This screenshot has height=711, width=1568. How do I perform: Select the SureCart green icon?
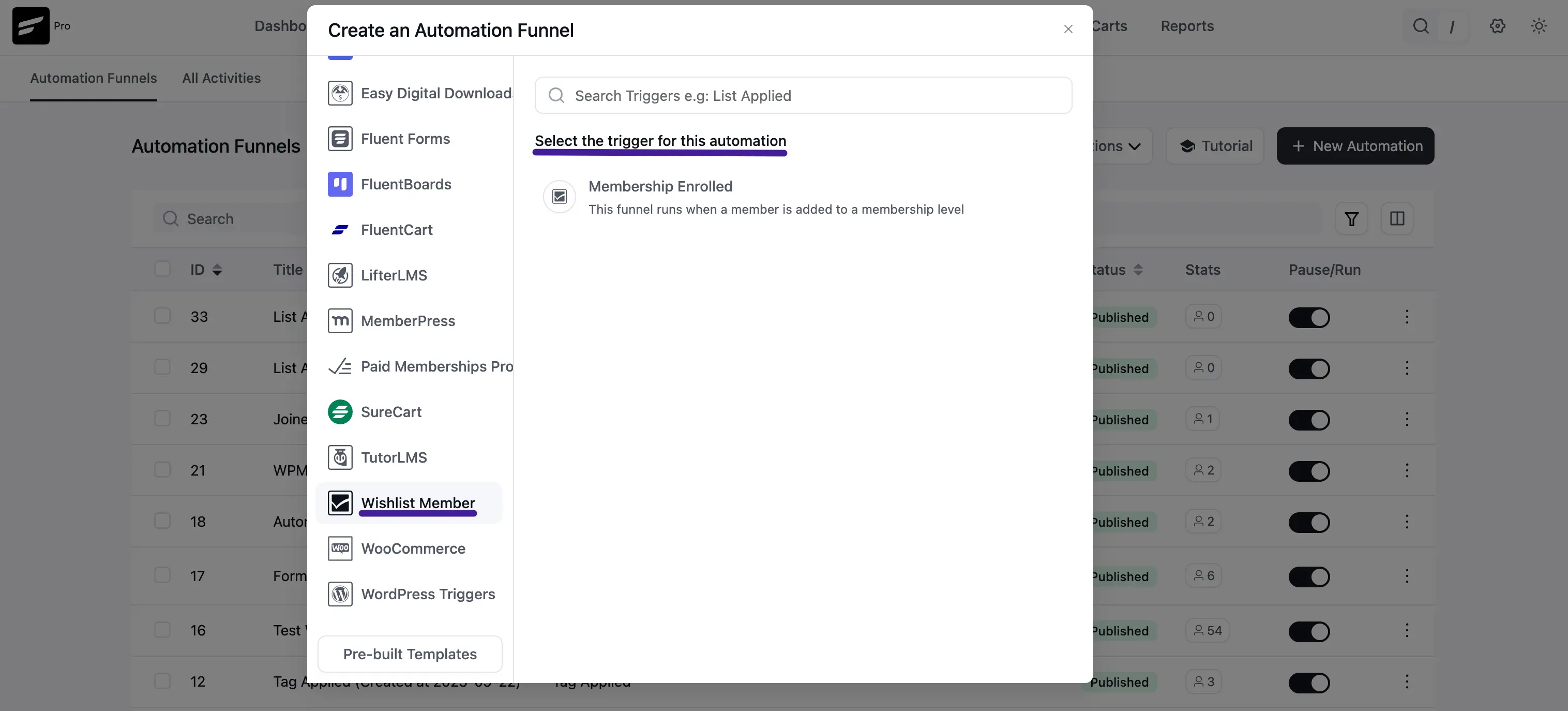[340, 412]
